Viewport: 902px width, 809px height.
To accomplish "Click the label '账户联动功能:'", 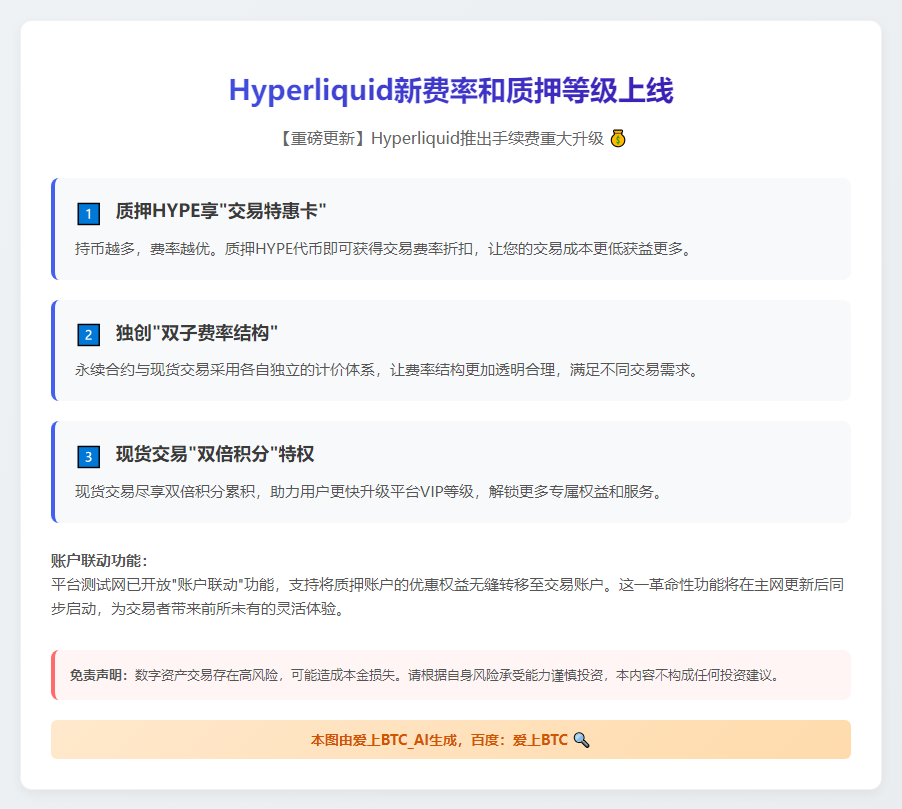I will pyautogui.click(x=100, y=560).
